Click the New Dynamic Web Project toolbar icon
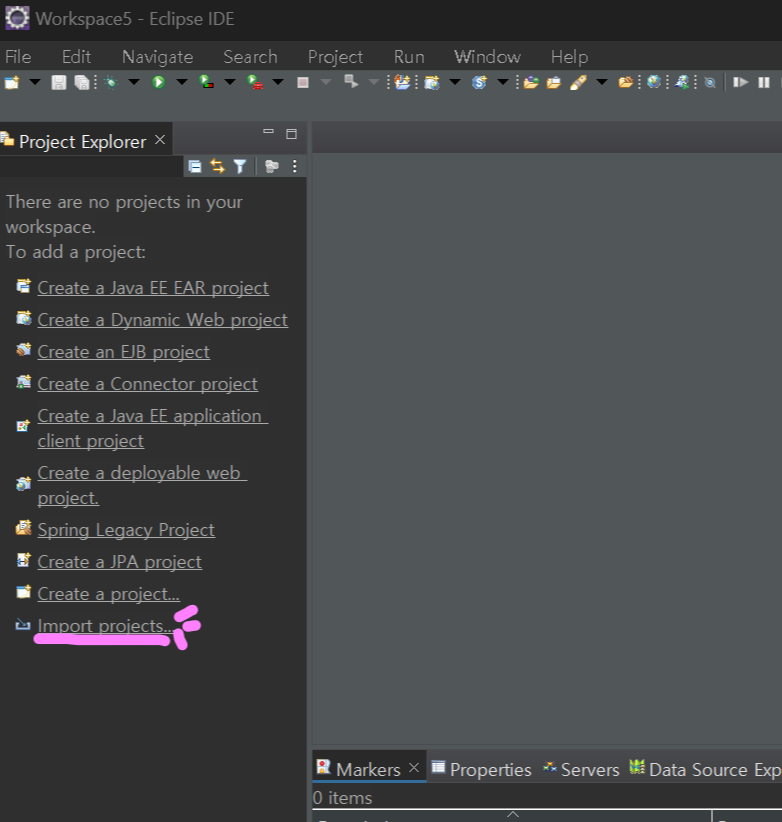Image resolution: width=782 pixels, height=822 pixels. (432, 82)
